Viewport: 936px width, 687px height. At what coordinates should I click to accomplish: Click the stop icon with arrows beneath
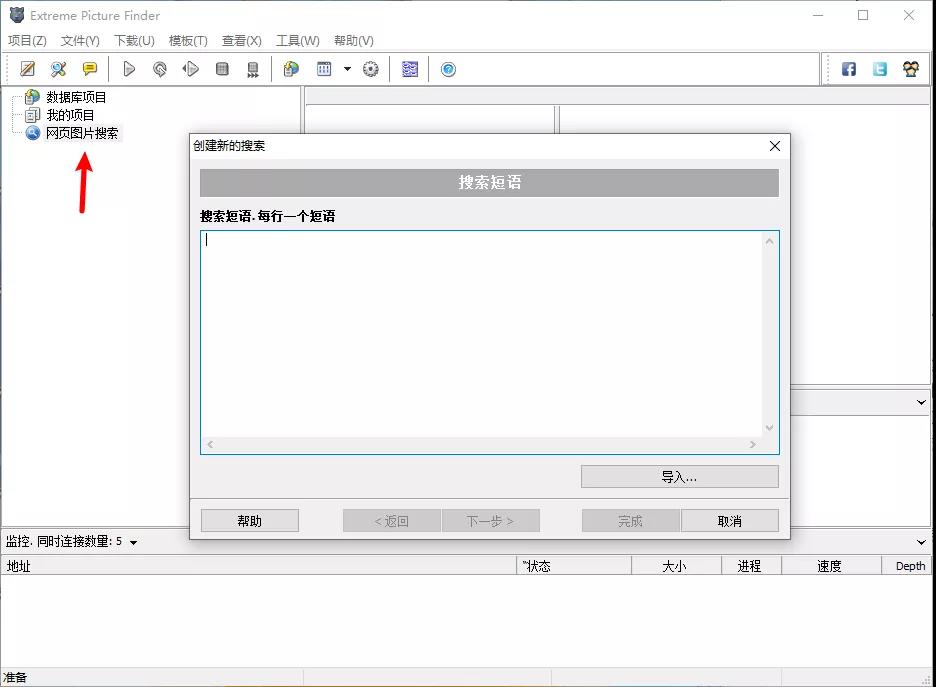pos(253,70)
